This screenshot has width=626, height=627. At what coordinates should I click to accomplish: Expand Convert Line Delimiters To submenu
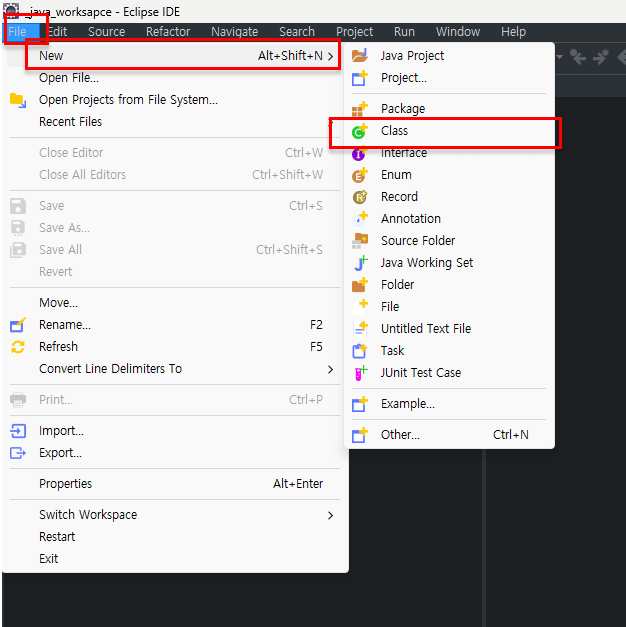click(x=330, y=369)
